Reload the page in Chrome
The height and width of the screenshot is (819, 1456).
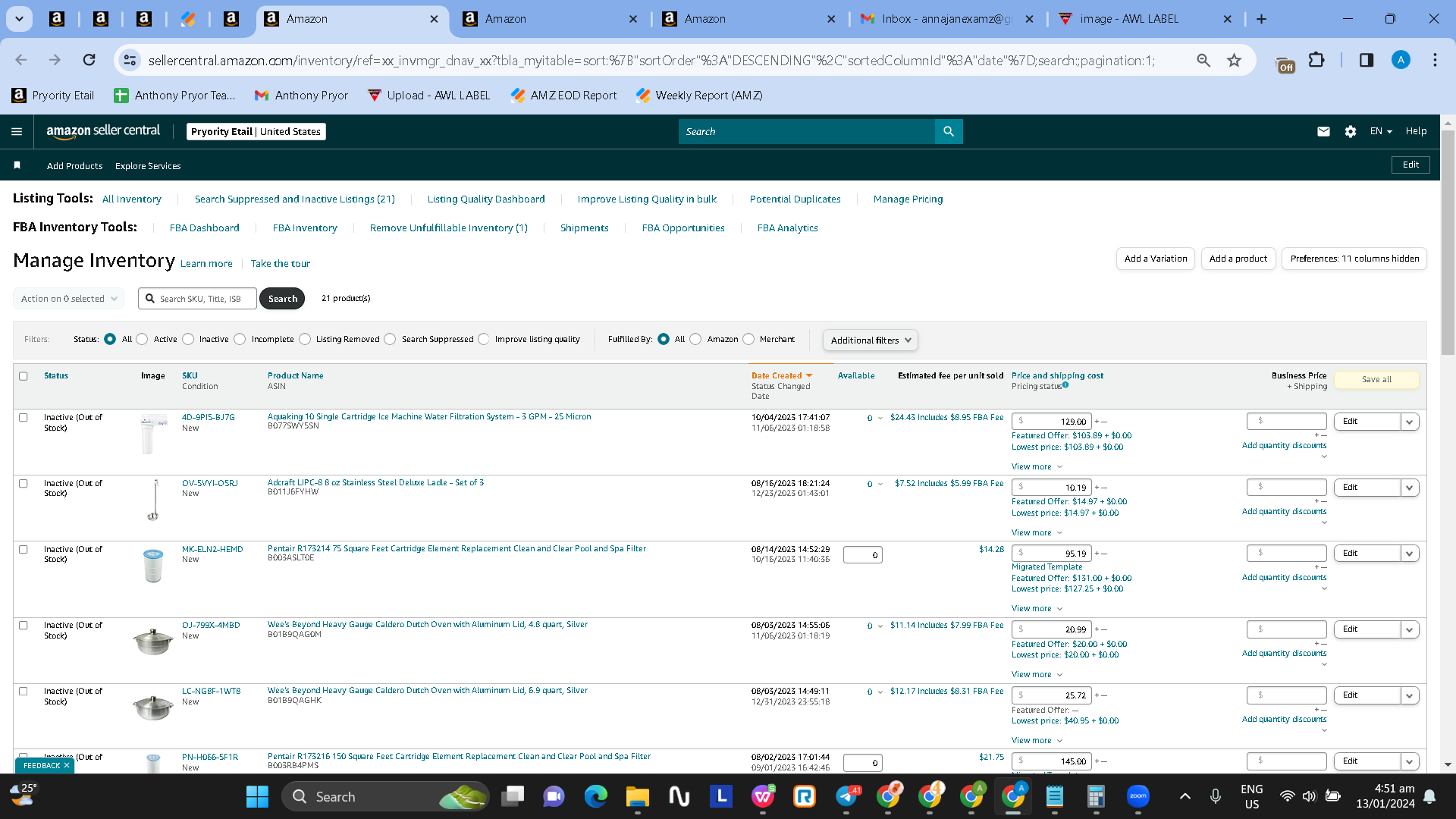89,60
